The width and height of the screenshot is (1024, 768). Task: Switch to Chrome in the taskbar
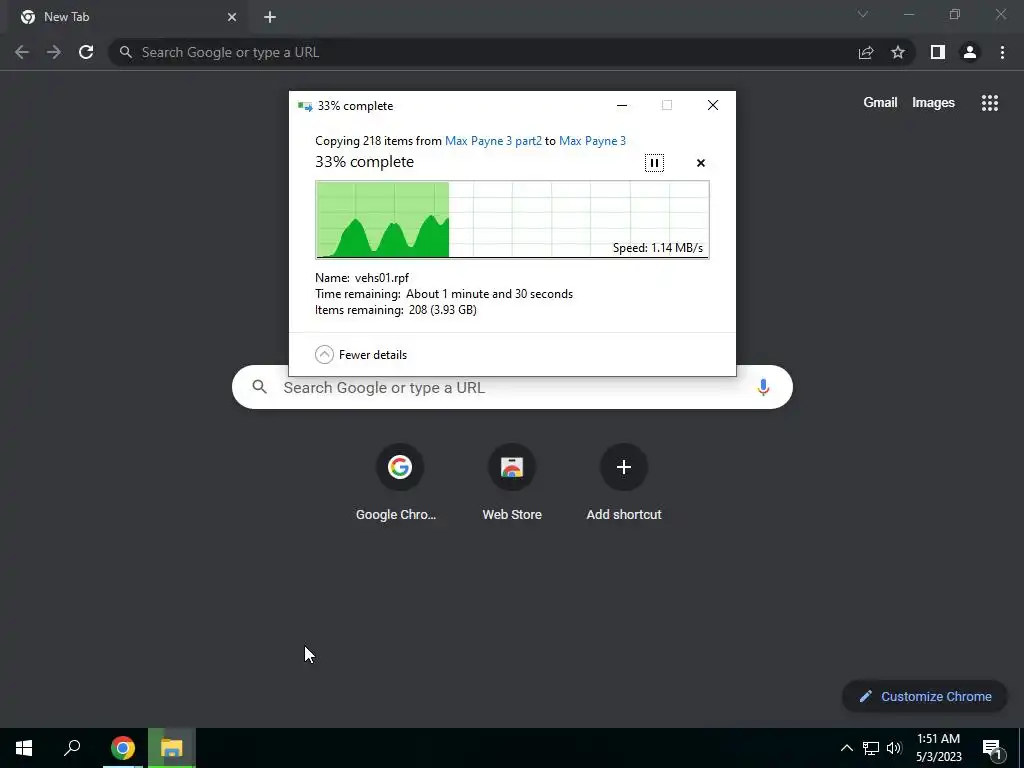pos(122,748)
